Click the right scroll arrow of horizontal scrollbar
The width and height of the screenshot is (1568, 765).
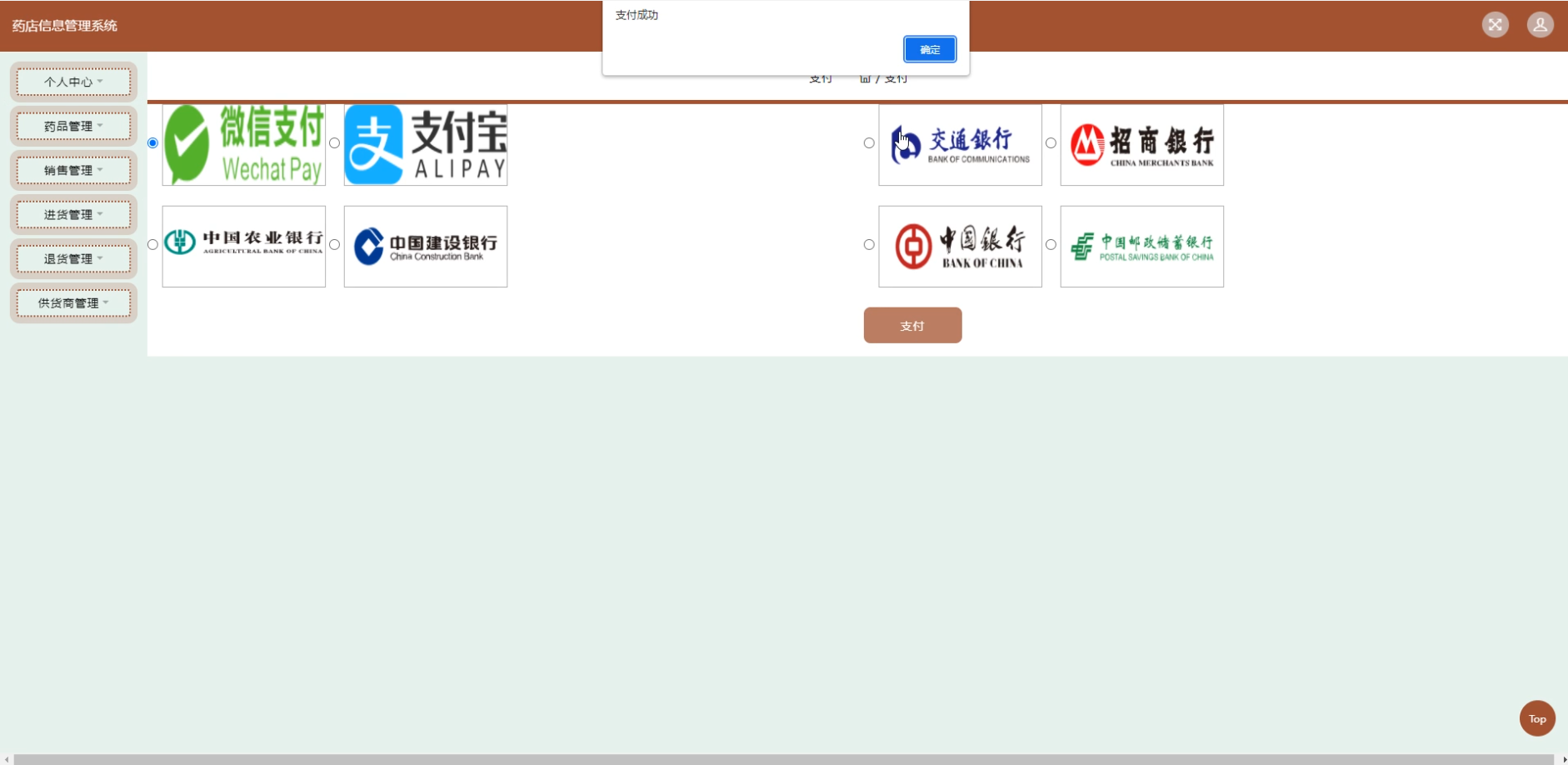pyautogui.click(x=1563, y=759)
